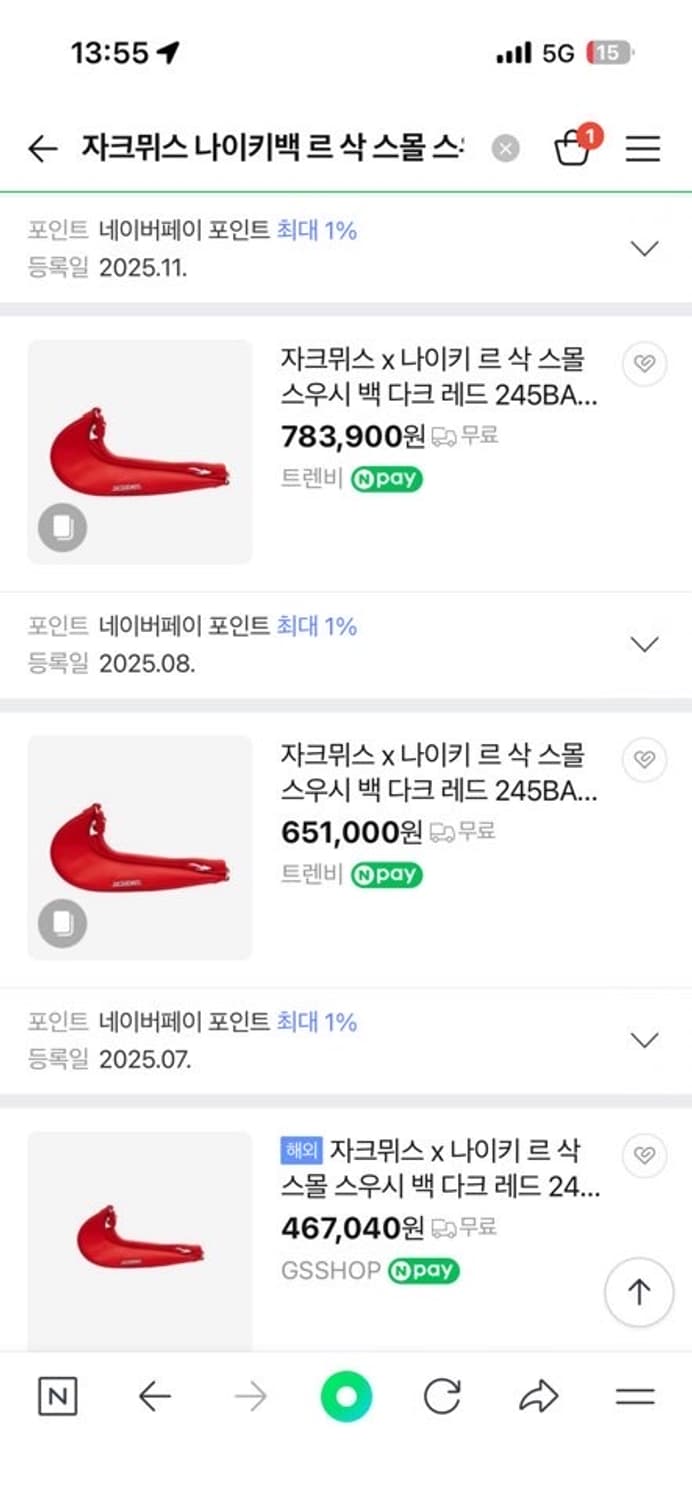
Task: Tap the scroll-to-top arrow button
Action: pos(638,1291)
